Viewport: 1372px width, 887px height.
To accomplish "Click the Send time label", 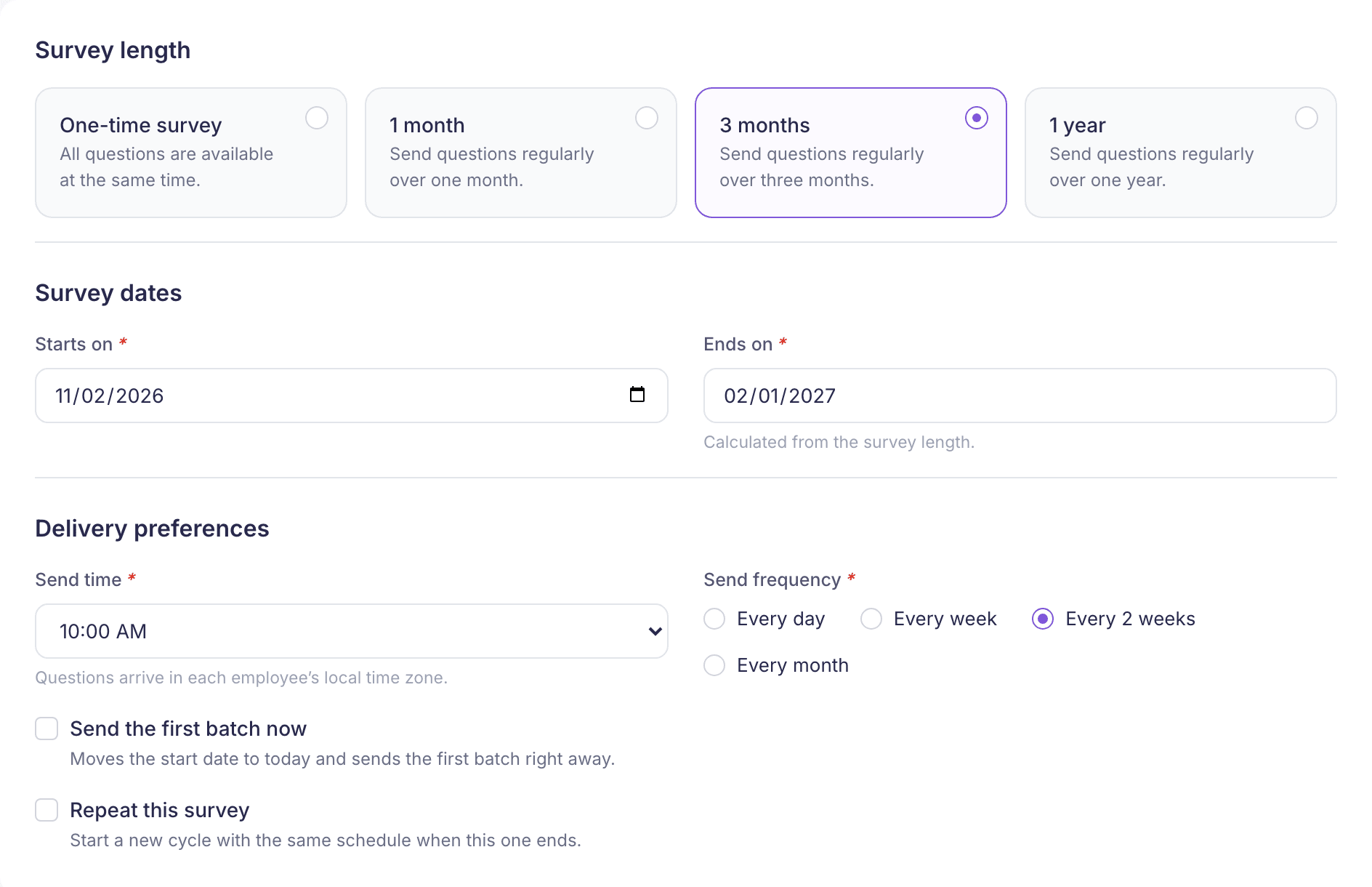I will [78, 579].
